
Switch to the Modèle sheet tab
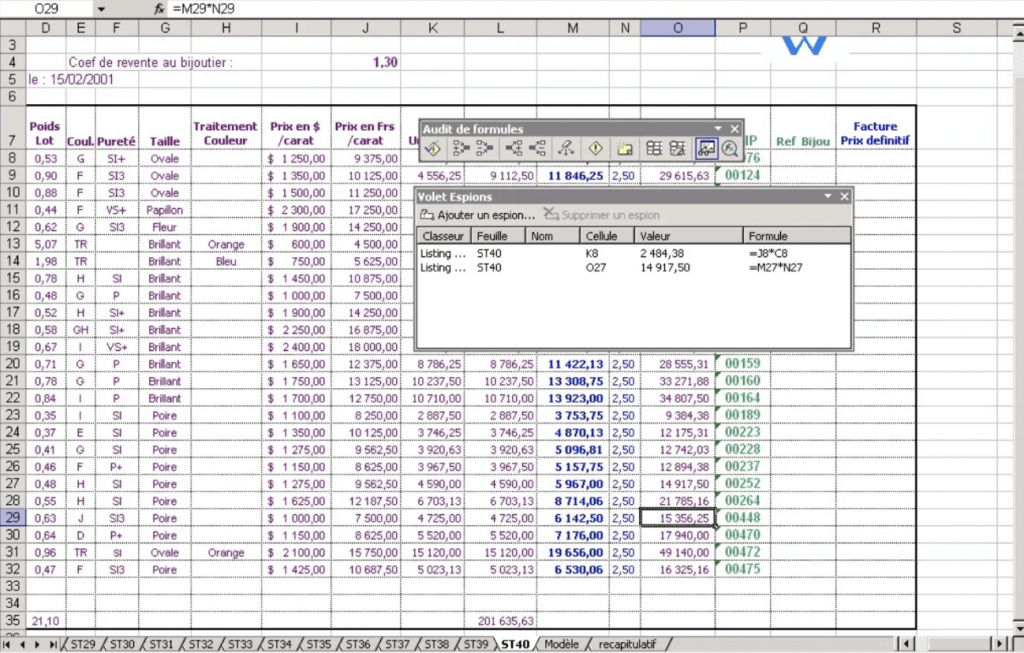click(x=563, y=645)
